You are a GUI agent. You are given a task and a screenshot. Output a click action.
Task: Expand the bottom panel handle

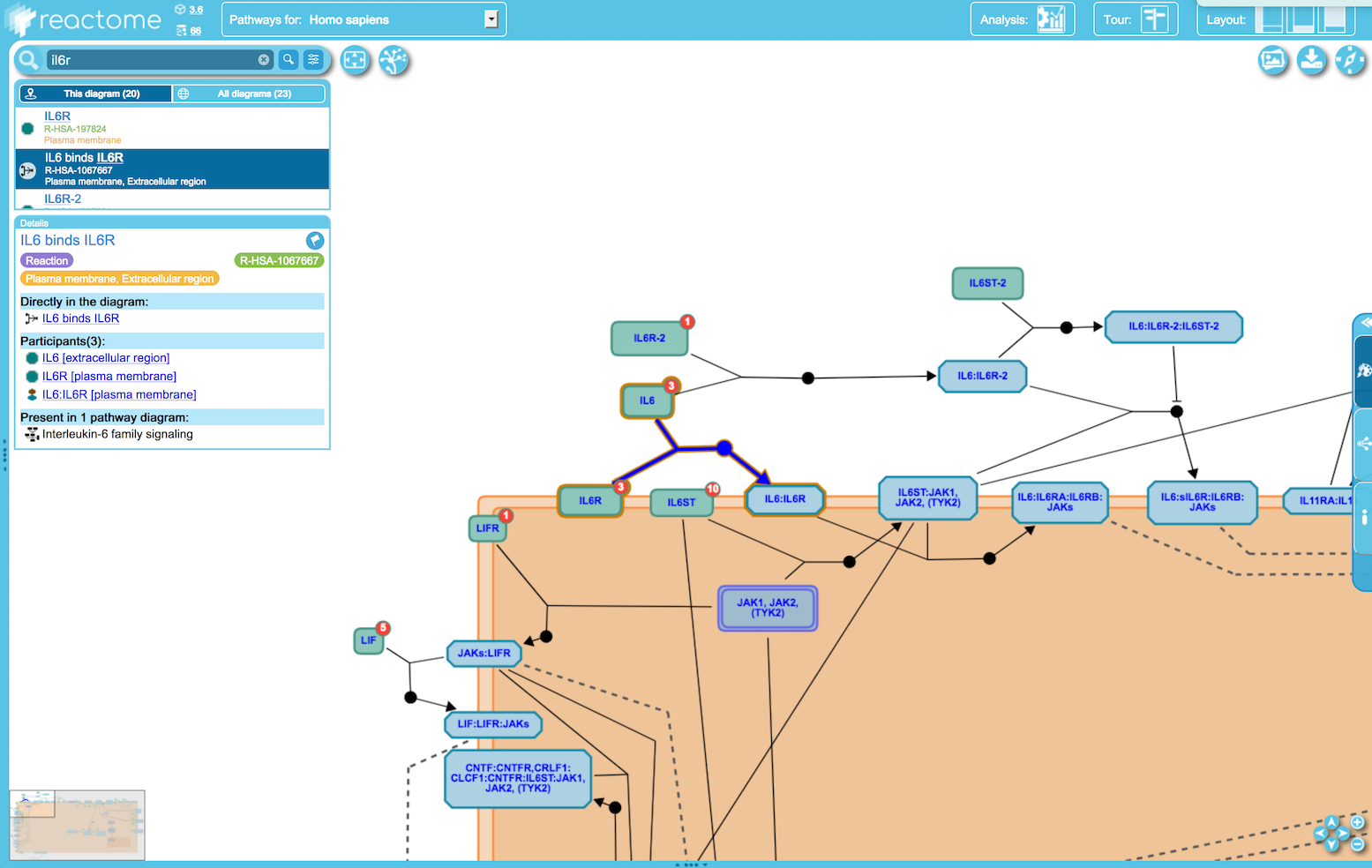tap(691, 864)
